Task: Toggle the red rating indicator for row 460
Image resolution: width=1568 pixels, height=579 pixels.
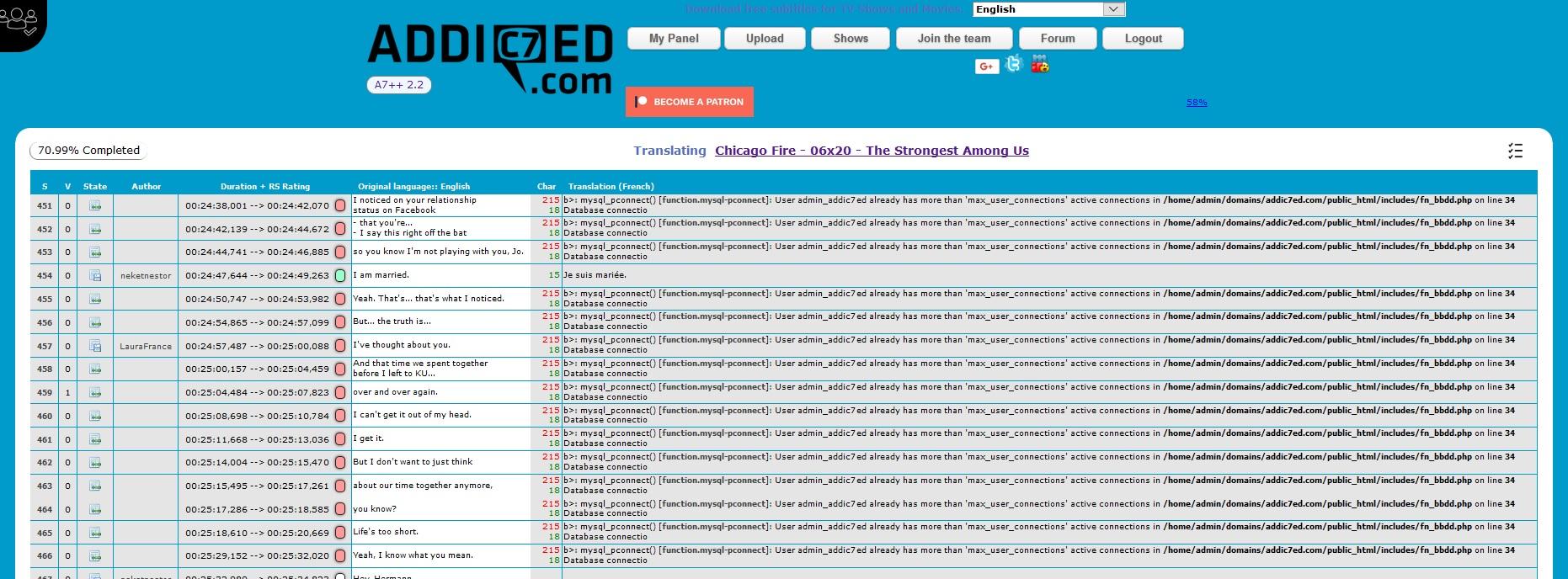Action: tap(340, 416)
